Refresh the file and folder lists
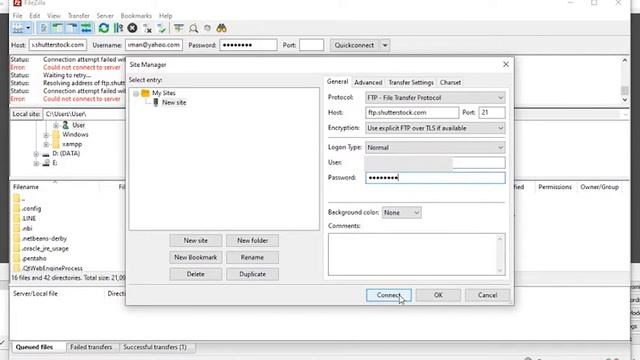 104,28
